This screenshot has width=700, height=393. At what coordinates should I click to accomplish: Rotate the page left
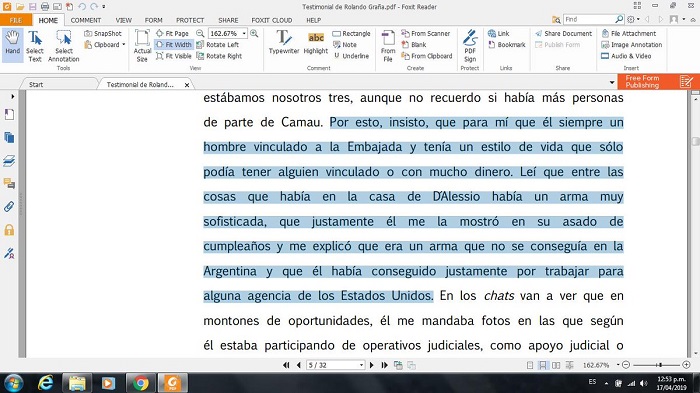[218, 45]
